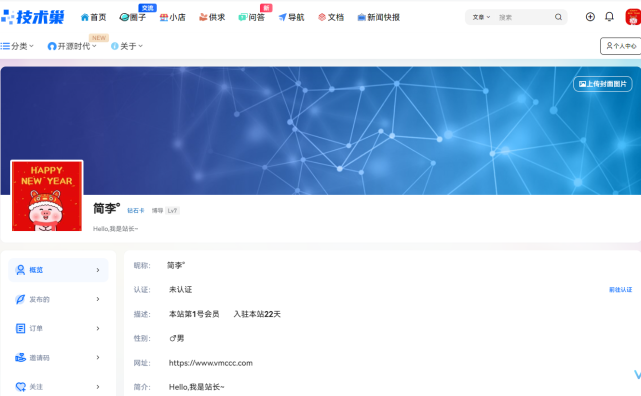Click the heart icon beside 关注

tap(20, 387)
